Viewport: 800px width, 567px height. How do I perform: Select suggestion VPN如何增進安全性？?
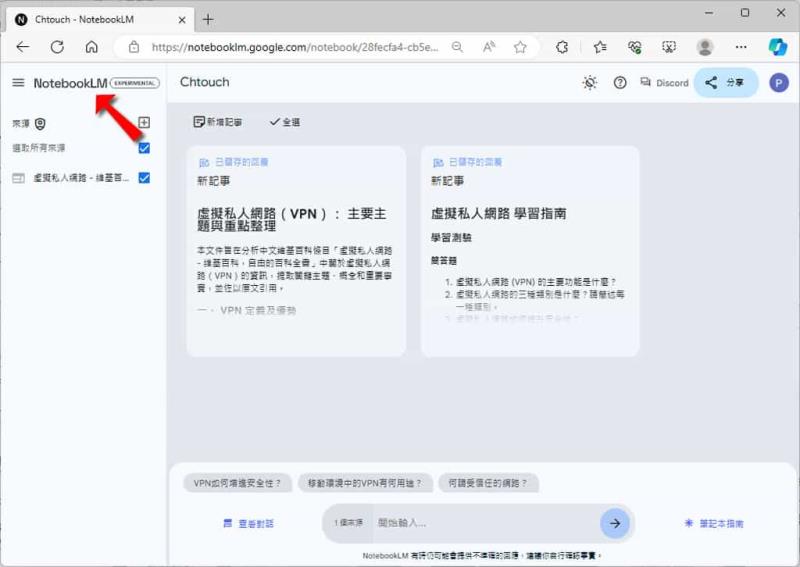237,483
